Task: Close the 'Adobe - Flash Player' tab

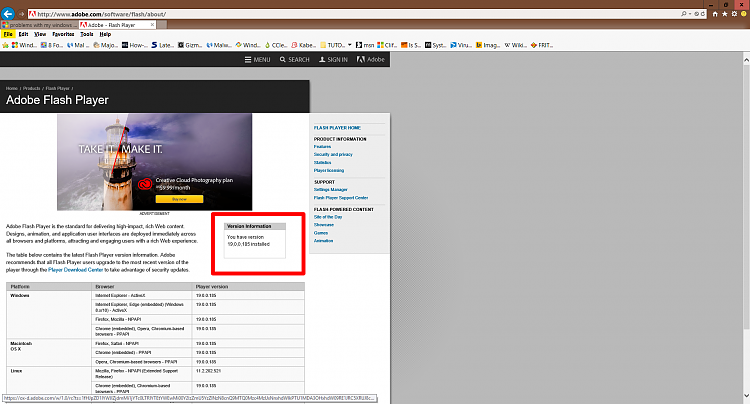Action: click(153, 24)
